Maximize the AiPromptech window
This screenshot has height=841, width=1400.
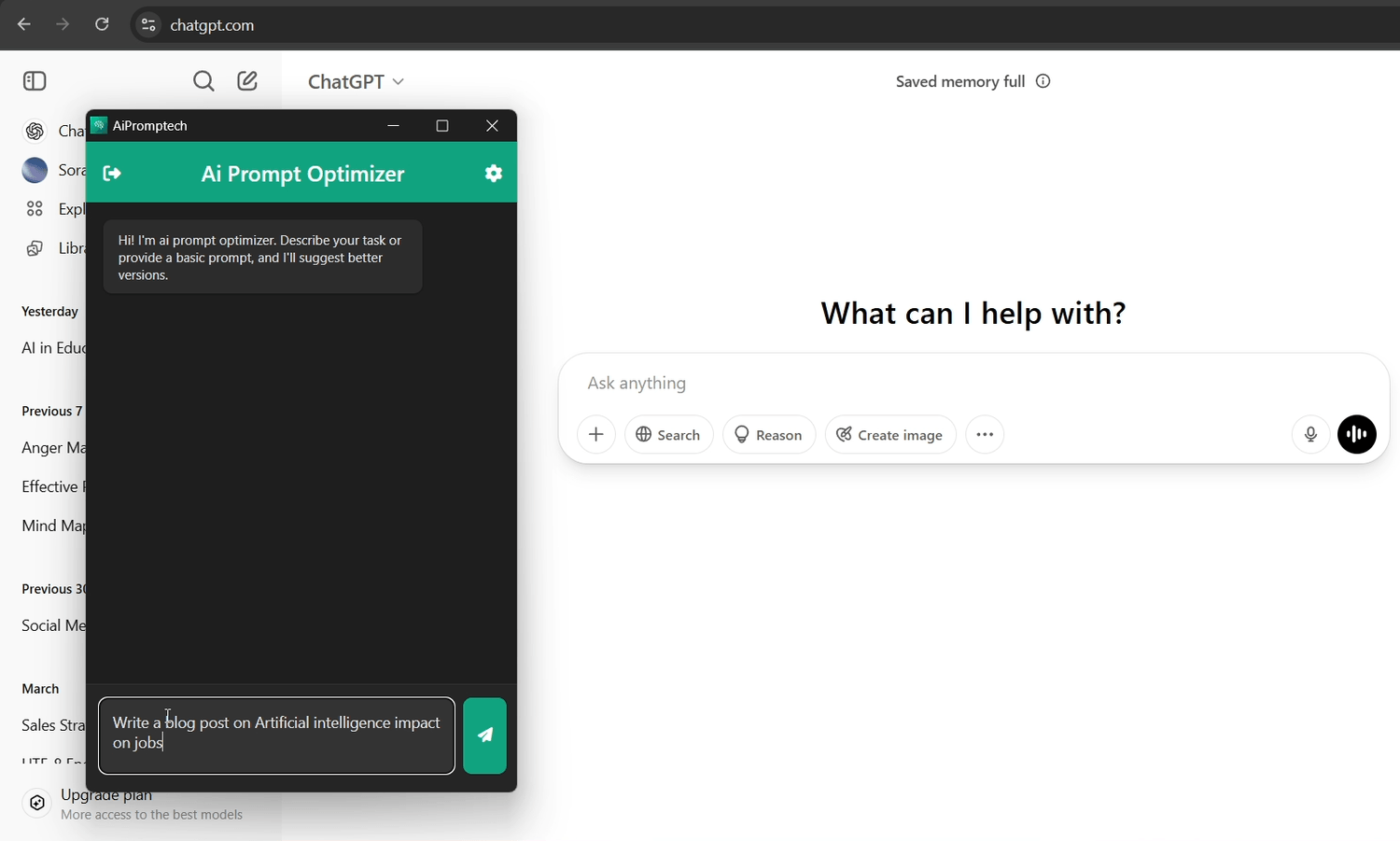click(x=442, y=126)
